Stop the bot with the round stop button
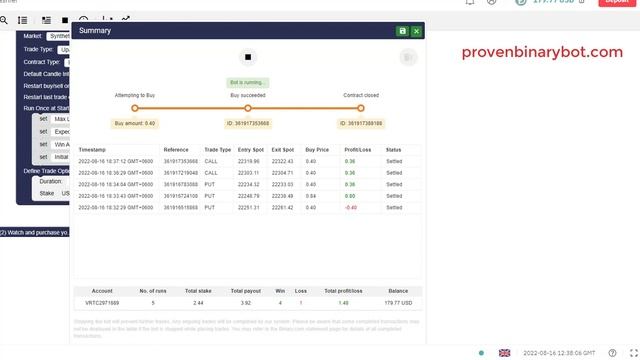This screenshot has height=360, width=640. coord(248,57)
